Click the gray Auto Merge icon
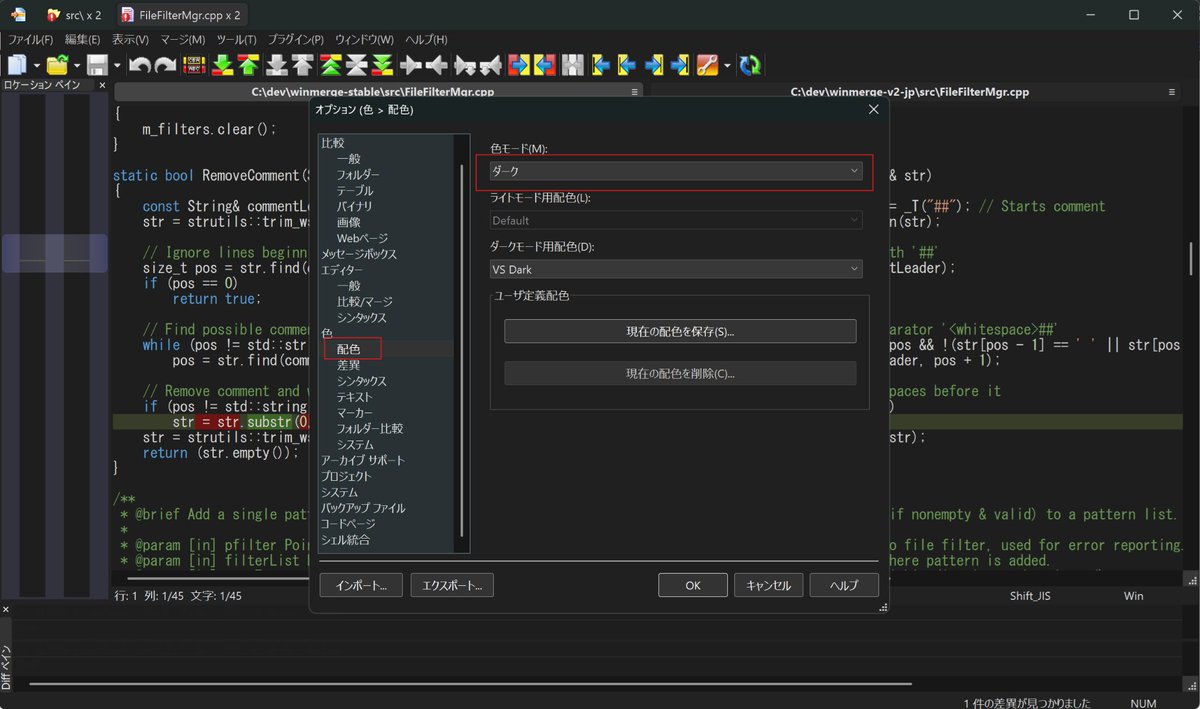This screenshot has width=1200, height=709. point(573,65)
